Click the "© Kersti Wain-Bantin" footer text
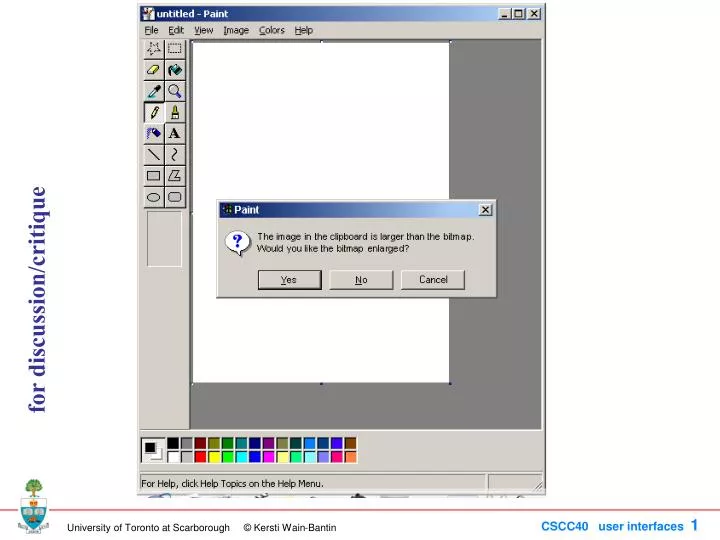 (x=290, y=528)
